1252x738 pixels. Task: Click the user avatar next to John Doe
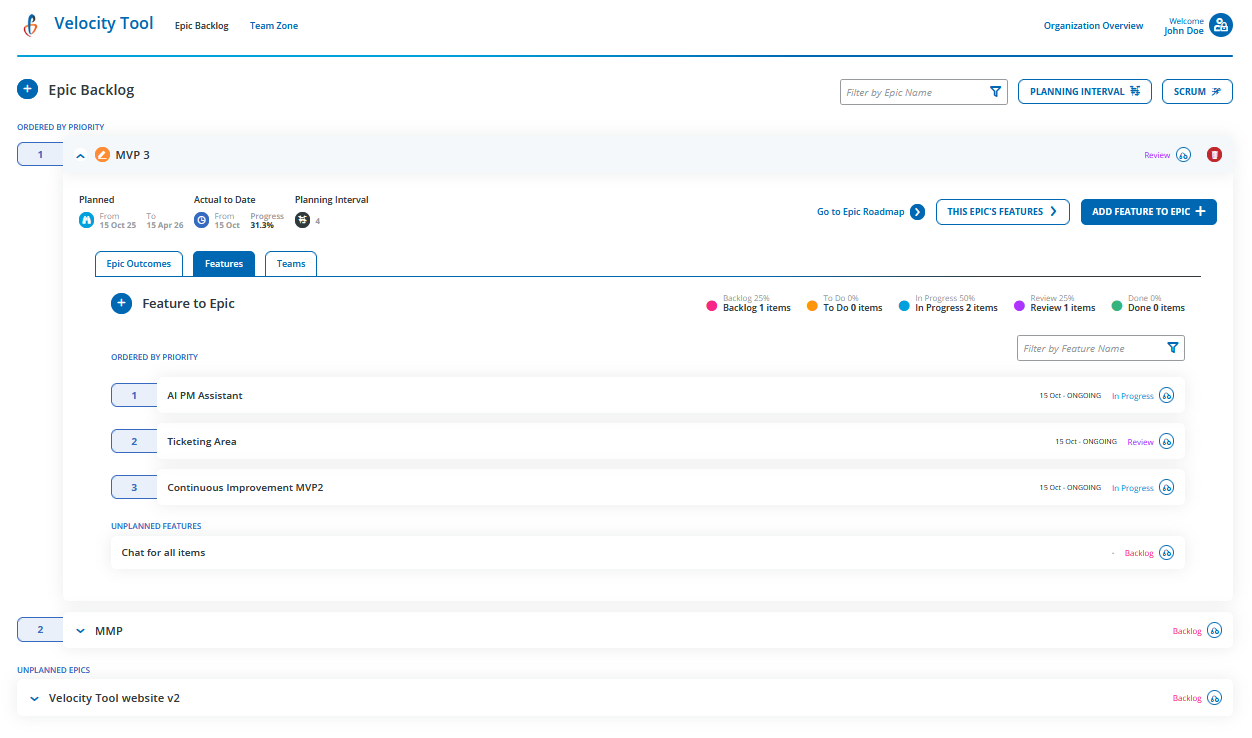1221,24
